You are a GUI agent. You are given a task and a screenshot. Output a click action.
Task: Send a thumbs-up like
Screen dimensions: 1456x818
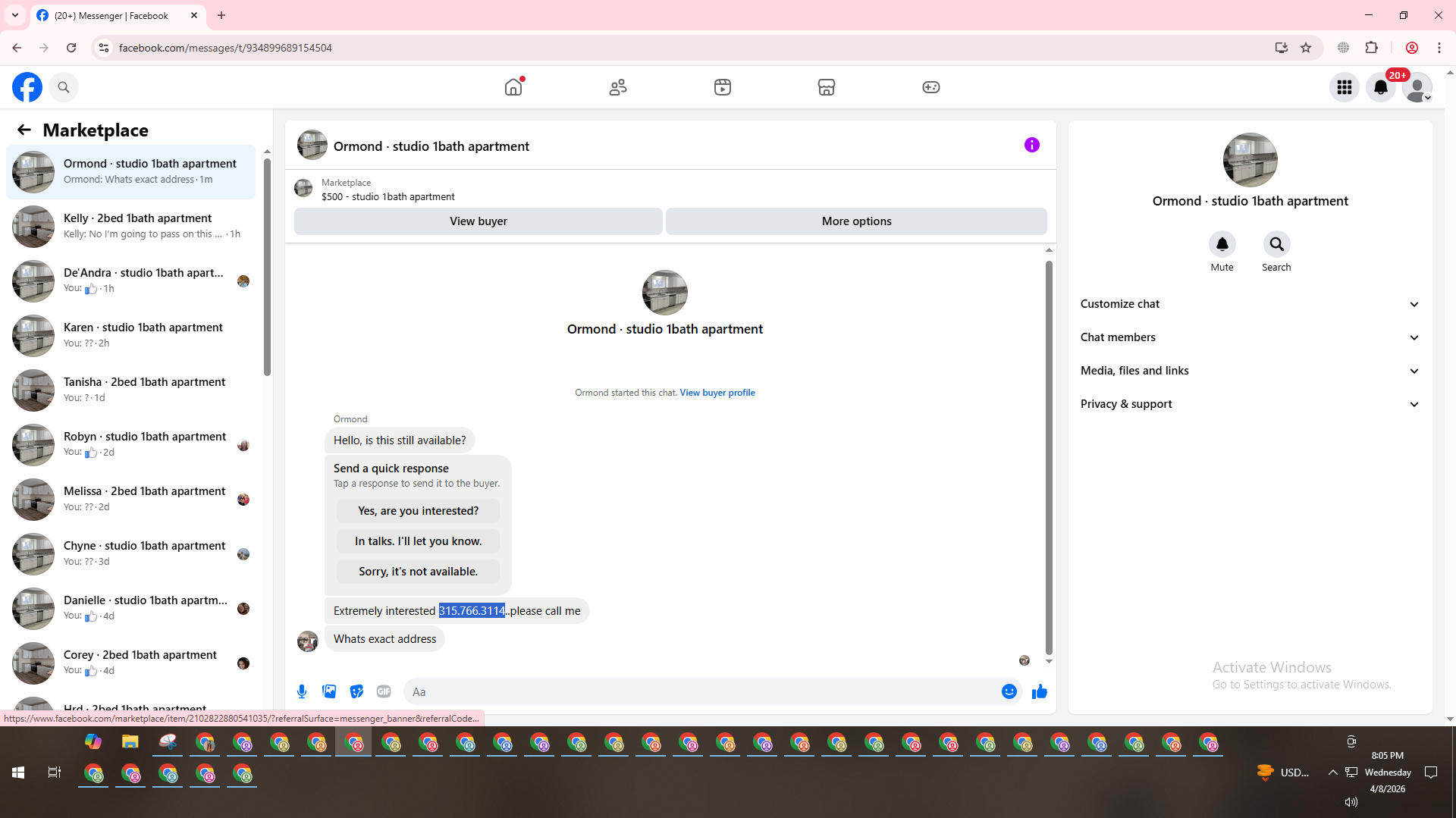click(1040, 691)
